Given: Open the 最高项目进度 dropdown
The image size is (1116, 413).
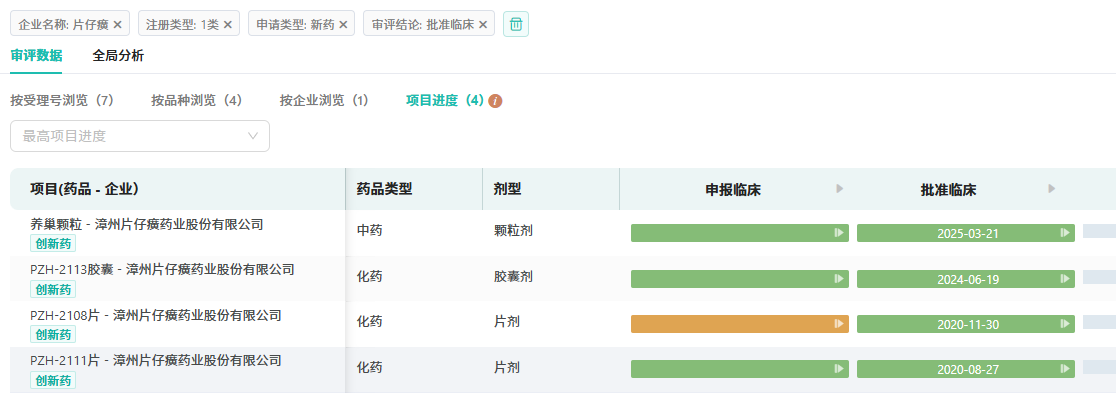Looking at the screenshot, I should coord(140,136).
